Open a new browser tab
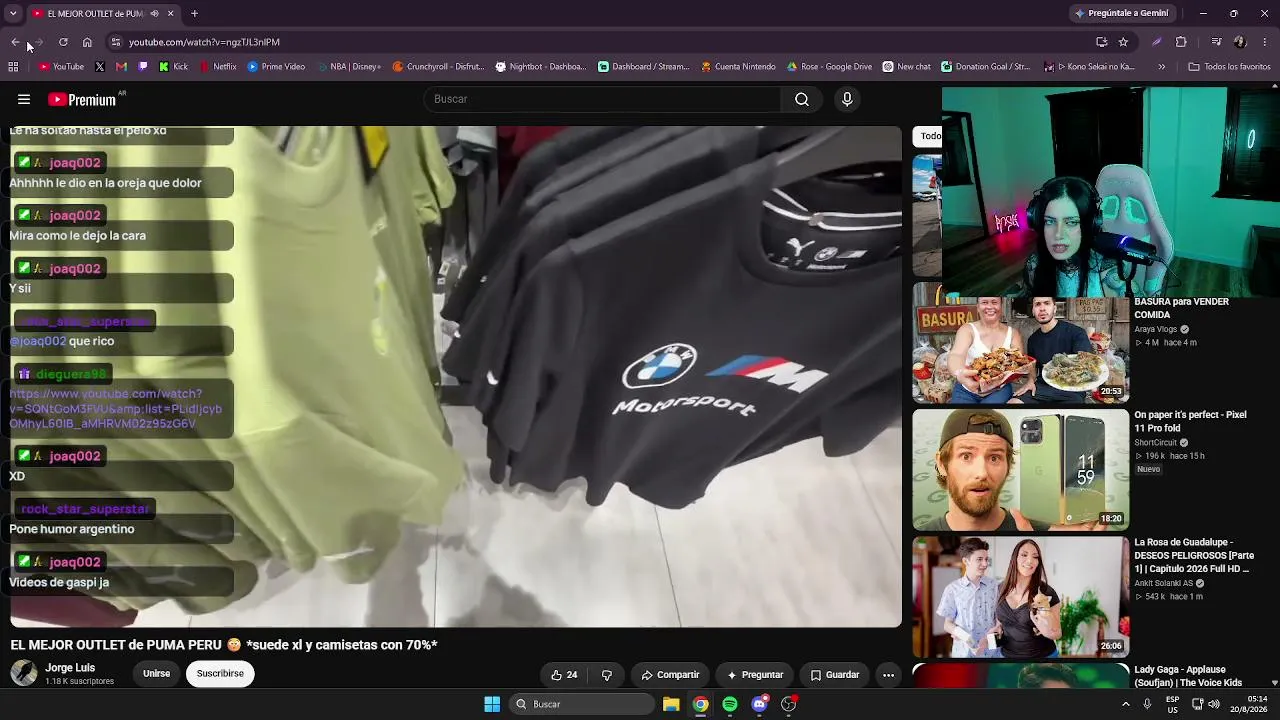Screen dimensions: 1280x720 194,13
